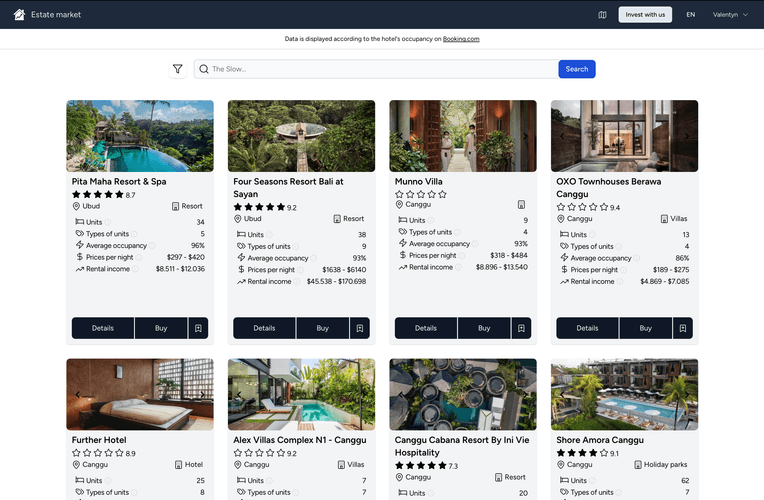Open the Four Seasons Resort photo
This screenshot has width=764, height=500.
pyautogui.click(x=302, y=136)
